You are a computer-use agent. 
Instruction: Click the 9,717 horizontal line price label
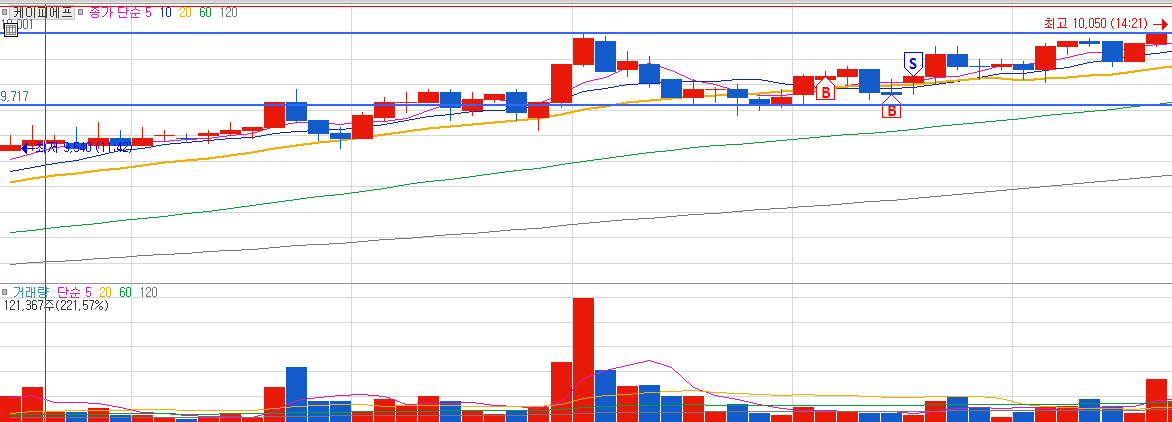tap(15, 96)
